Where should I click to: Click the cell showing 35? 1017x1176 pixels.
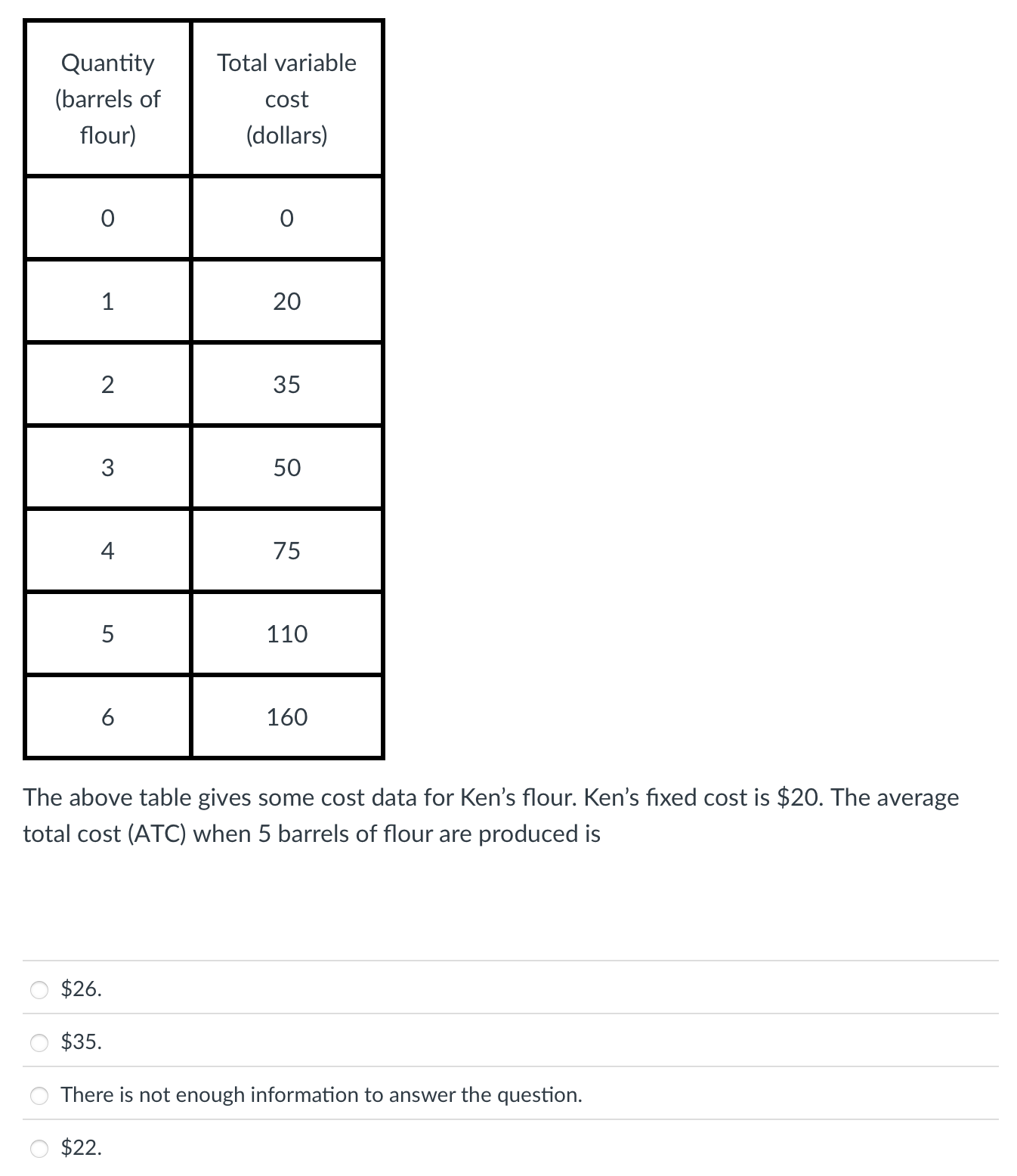286,385
